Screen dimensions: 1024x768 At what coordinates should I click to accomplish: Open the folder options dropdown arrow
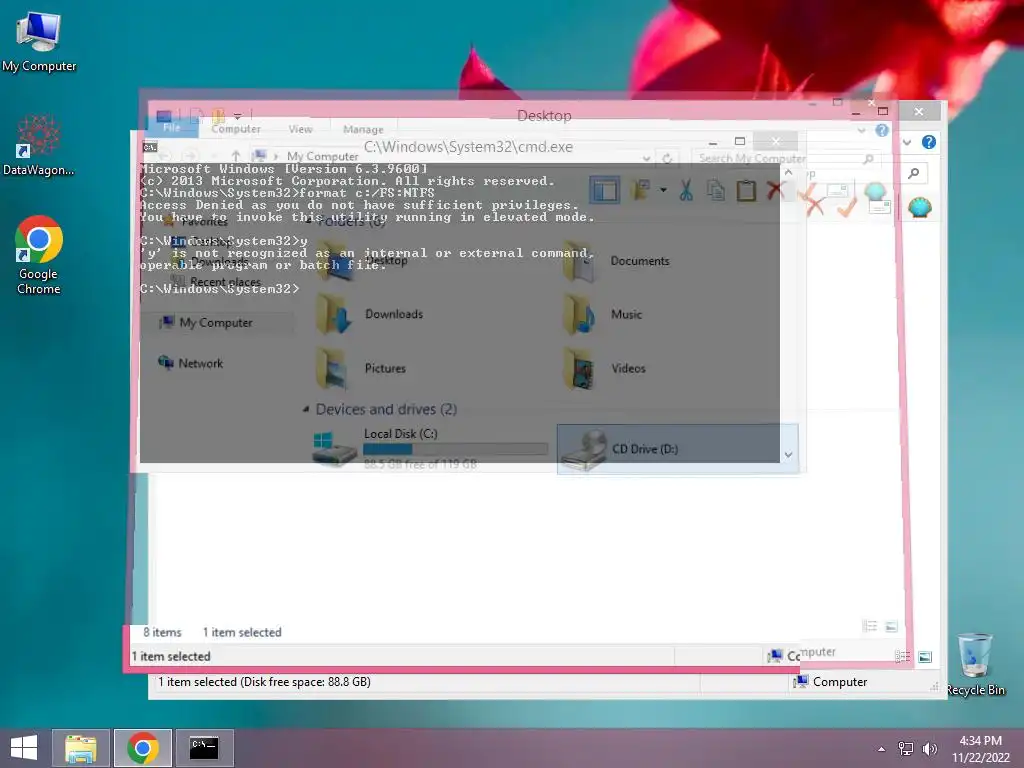pos(663,190)
